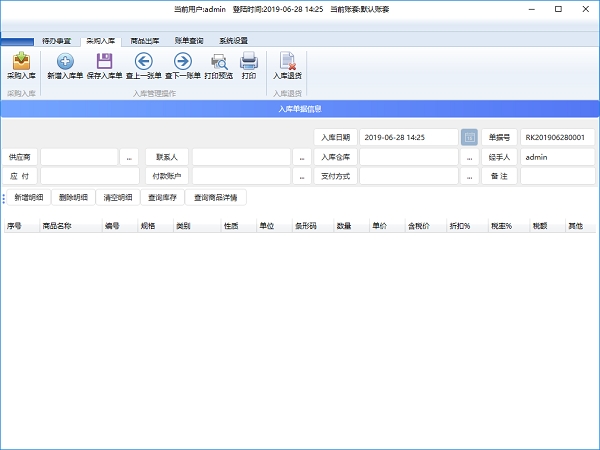Go to previous receipt via 查上一张单
The height and width of the screenshot is (450, 600).
pyautogui.click(x=142, y=66)
